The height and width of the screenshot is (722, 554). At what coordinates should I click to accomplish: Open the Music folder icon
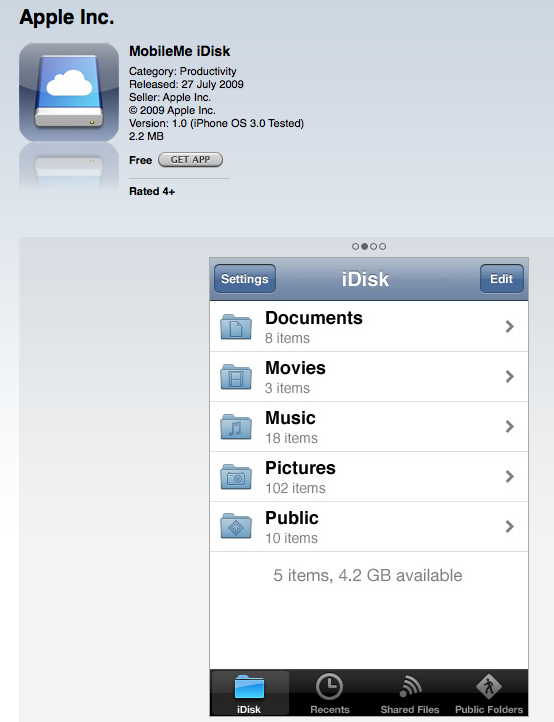coord(236,426)
